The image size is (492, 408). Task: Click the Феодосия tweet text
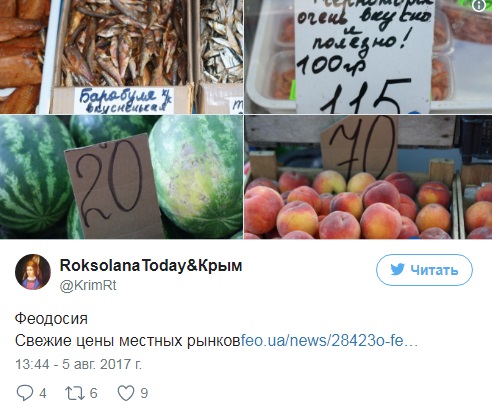(51, 319)
